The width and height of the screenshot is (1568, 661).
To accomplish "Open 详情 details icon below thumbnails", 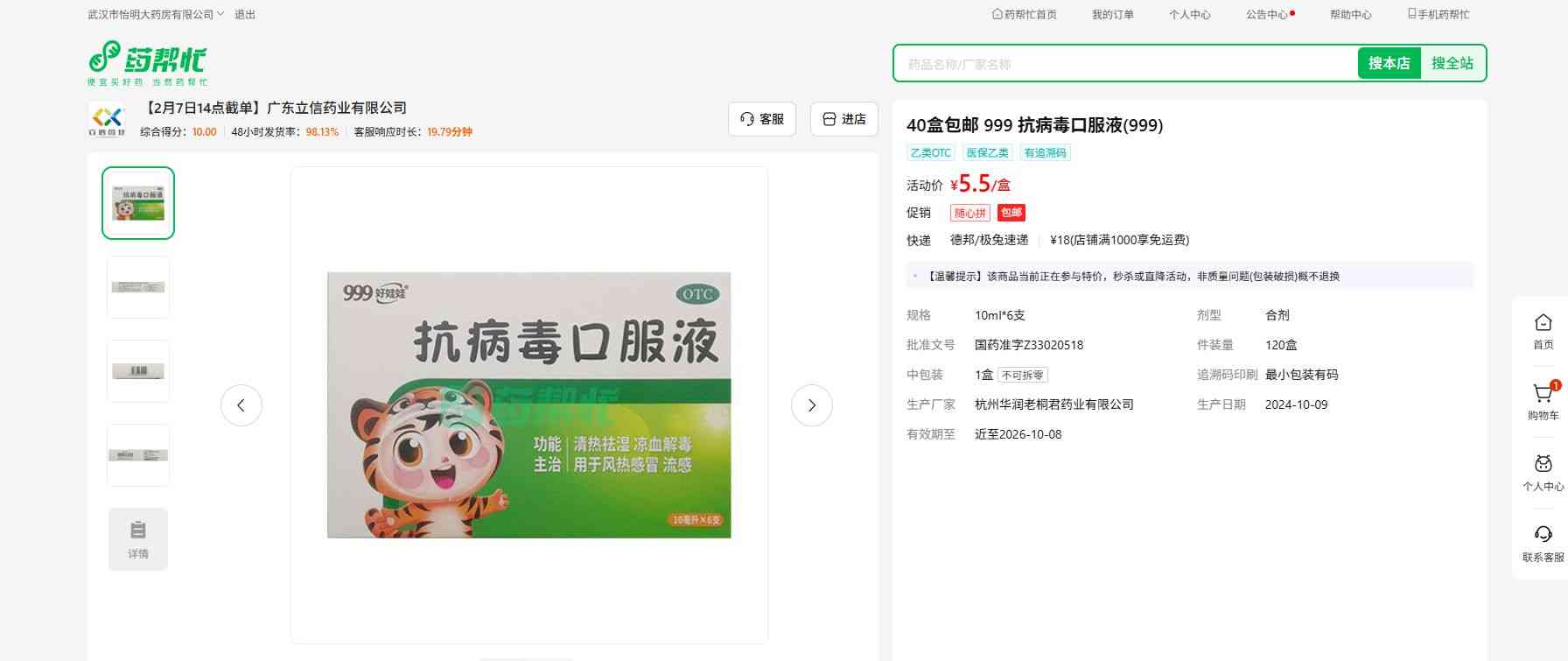I will [x=138, y=538].
